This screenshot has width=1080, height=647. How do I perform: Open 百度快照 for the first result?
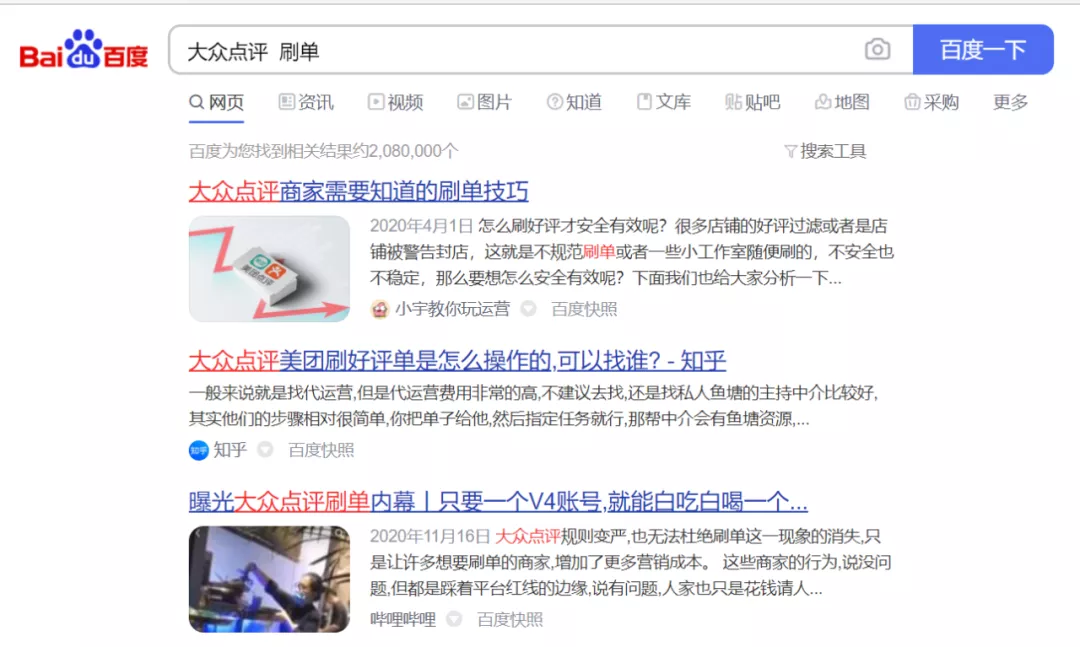pos(584,309)
